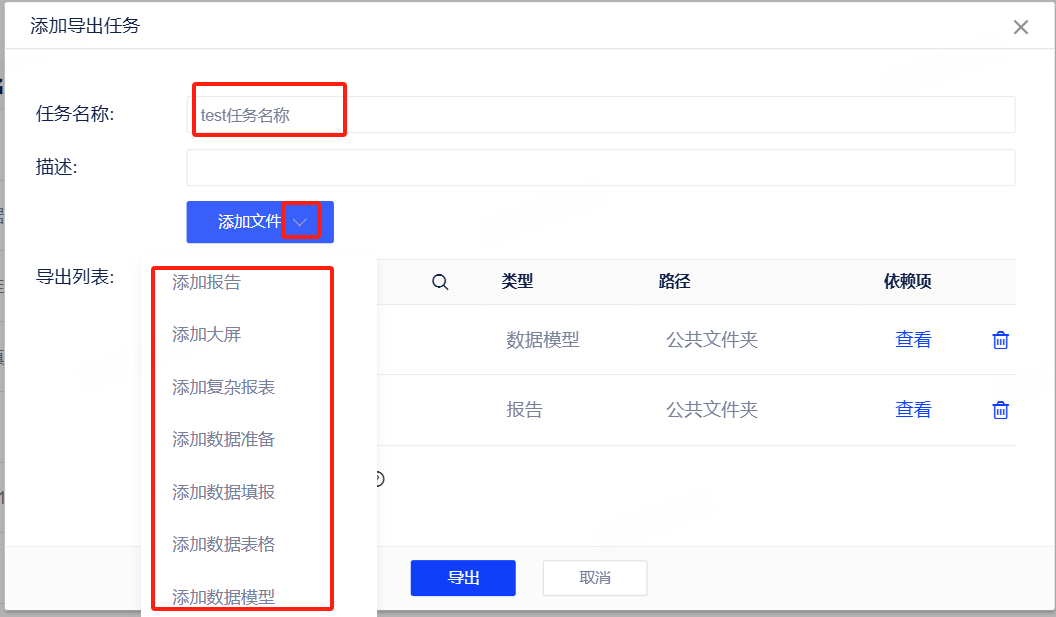This screenshot has width=1056, height=617.
Task: Pick 添加复杂报表 in the menu
Action: point(224,387)
